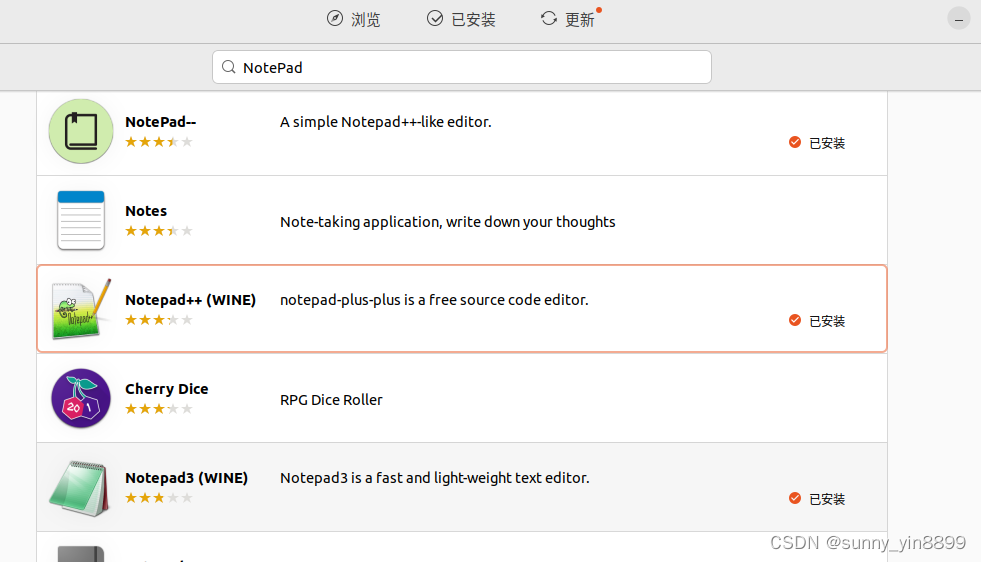This screenshot has width=981, height=562.
Task: Select the Cherry Dice title
Action: [x=166, y=389]
